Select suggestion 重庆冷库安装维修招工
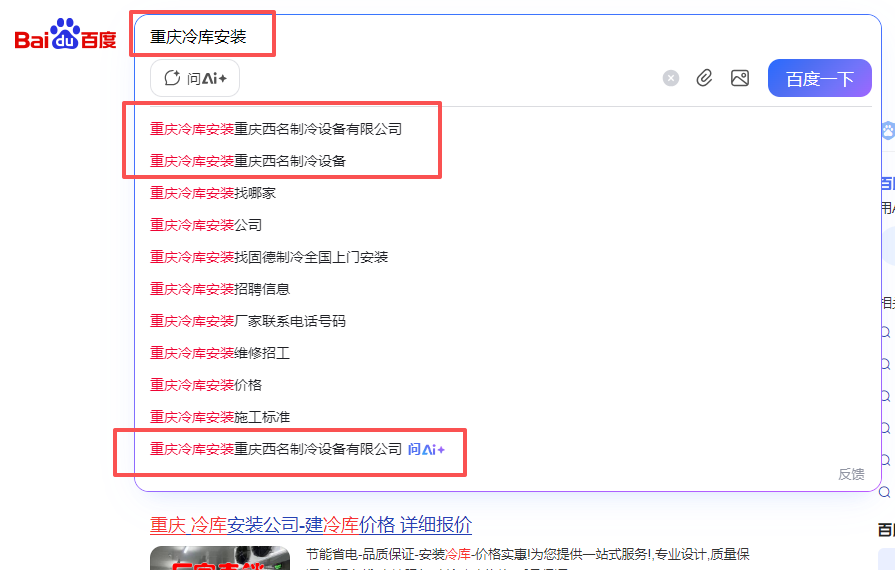 pos(220,353)
